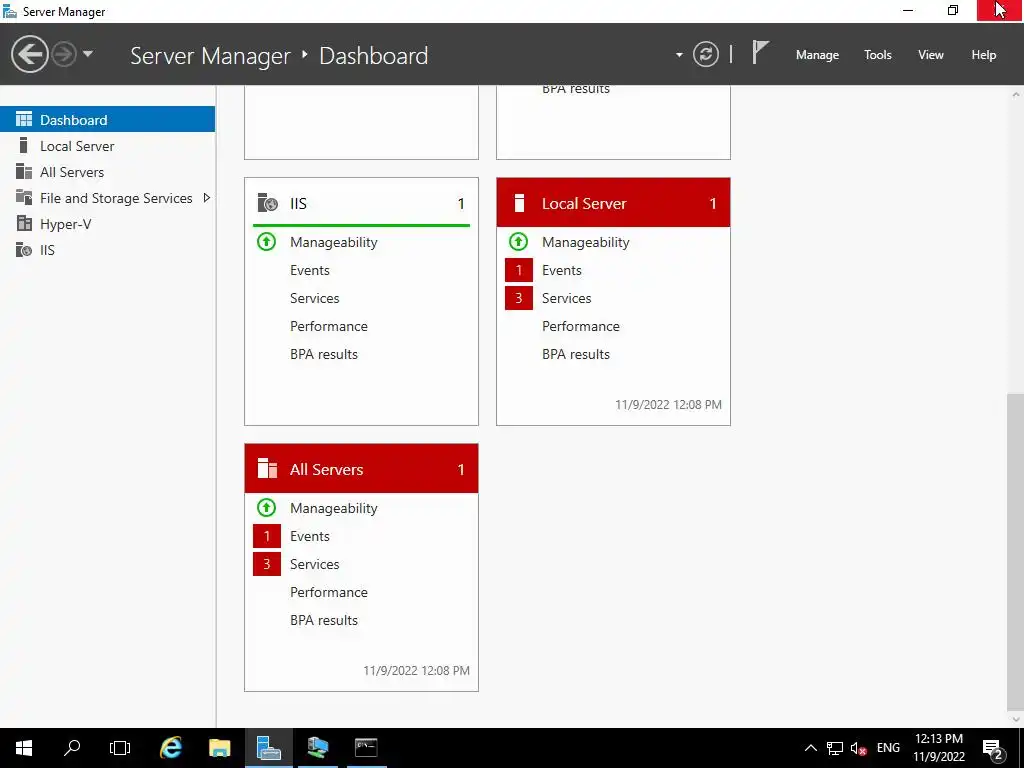Open Command Prompt from the taskbar

(x=366, y=748)
